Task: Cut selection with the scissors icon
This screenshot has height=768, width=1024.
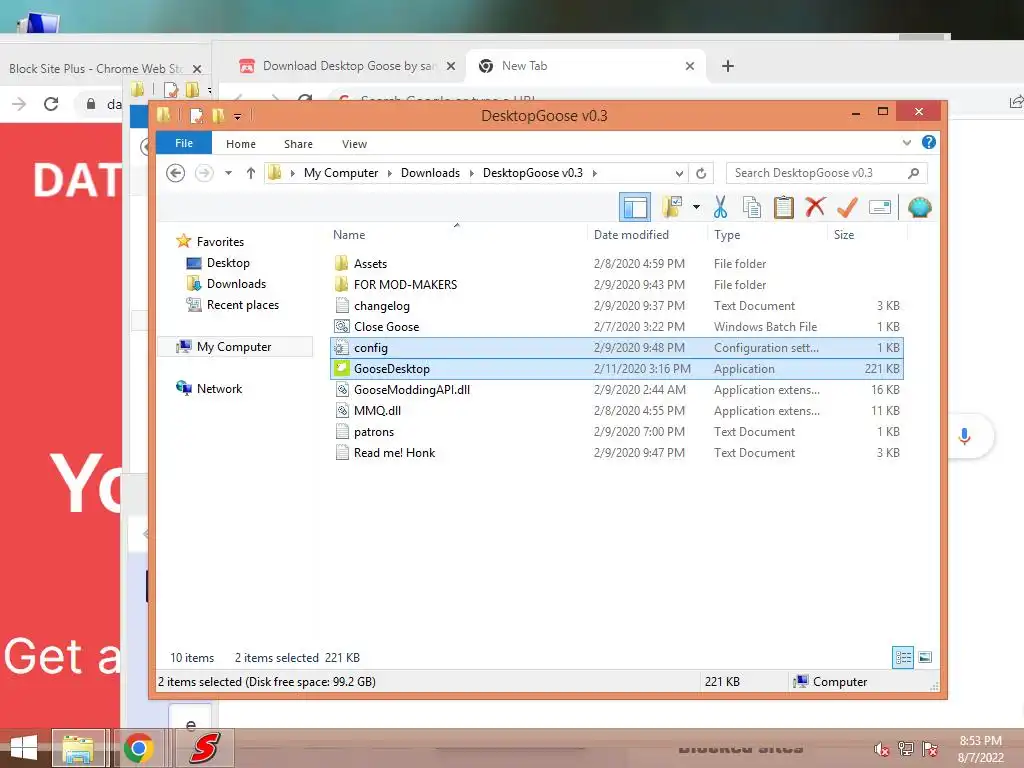Action: click(x=720, y=208)
